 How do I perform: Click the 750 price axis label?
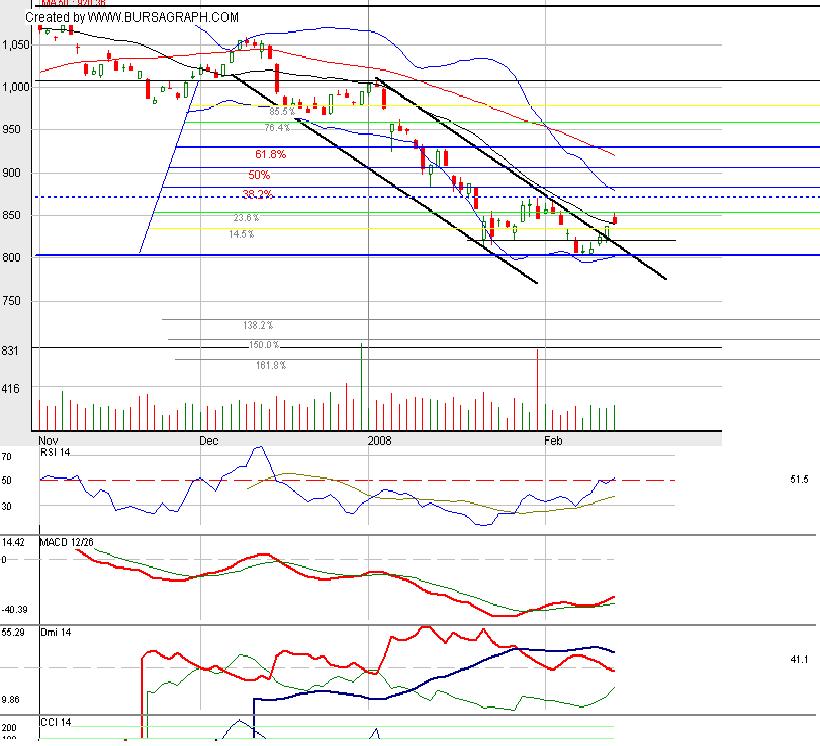coord(10,301)
